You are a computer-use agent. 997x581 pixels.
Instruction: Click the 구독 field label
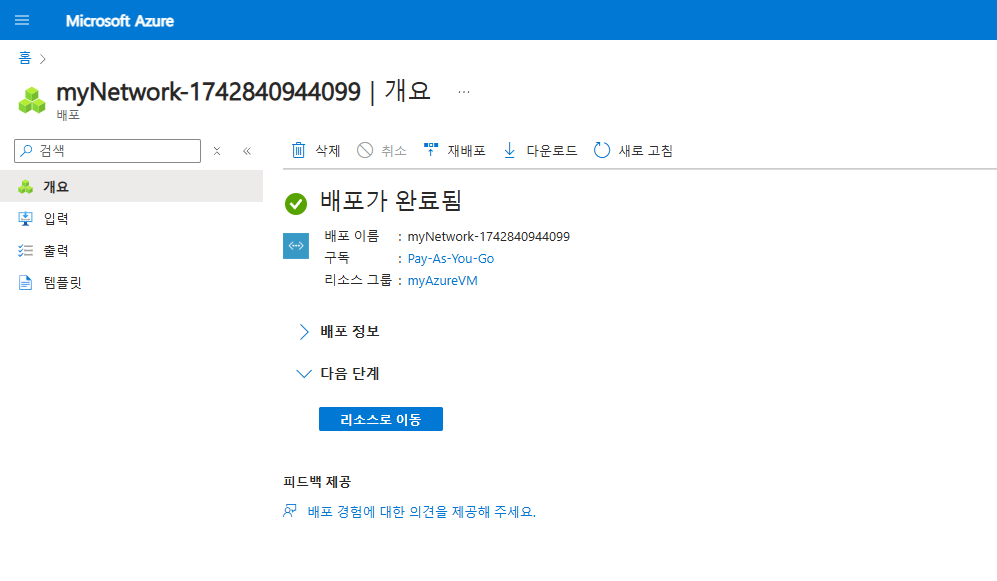[x=337, y=258]
